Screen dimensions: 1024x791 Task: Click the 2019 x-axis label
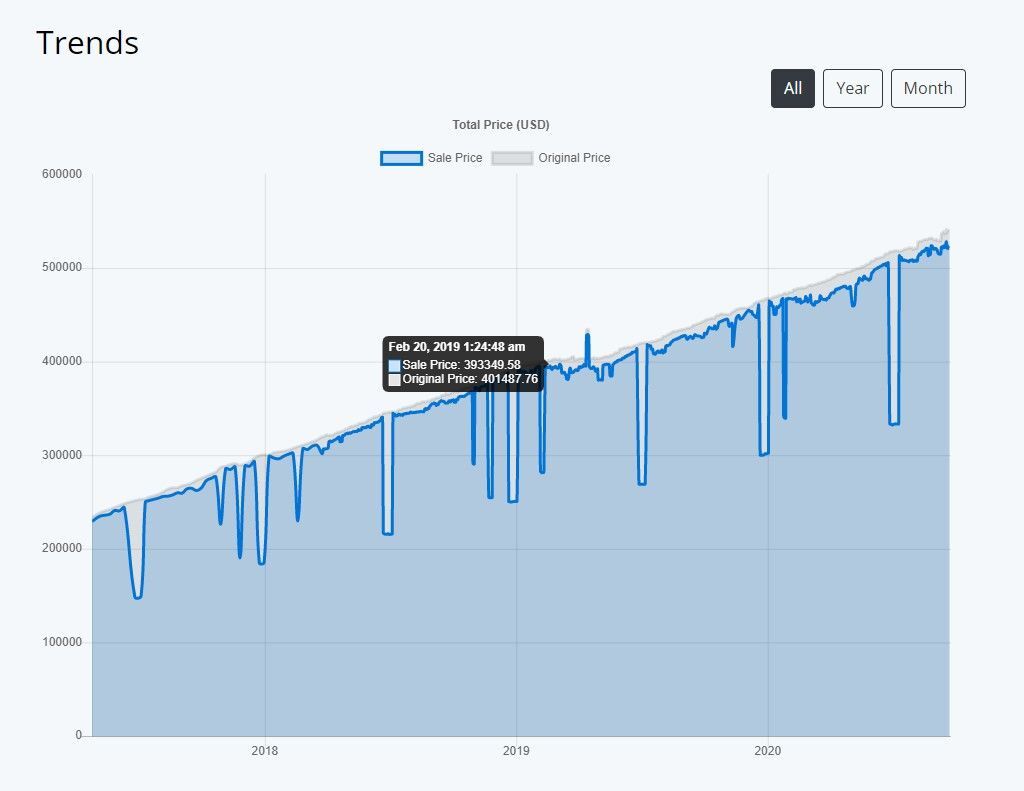point(516,751)
